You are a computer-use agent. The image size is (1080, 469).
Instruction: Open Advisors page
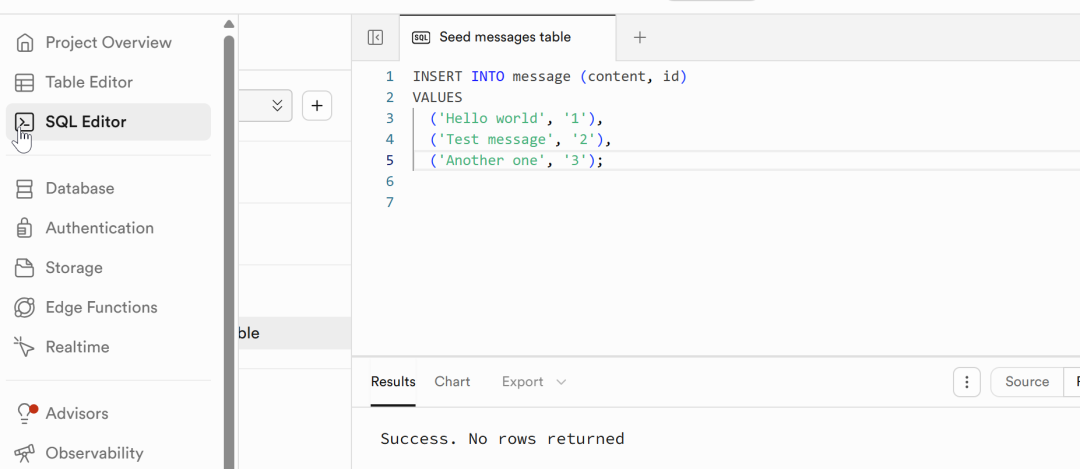coord(77,414)
